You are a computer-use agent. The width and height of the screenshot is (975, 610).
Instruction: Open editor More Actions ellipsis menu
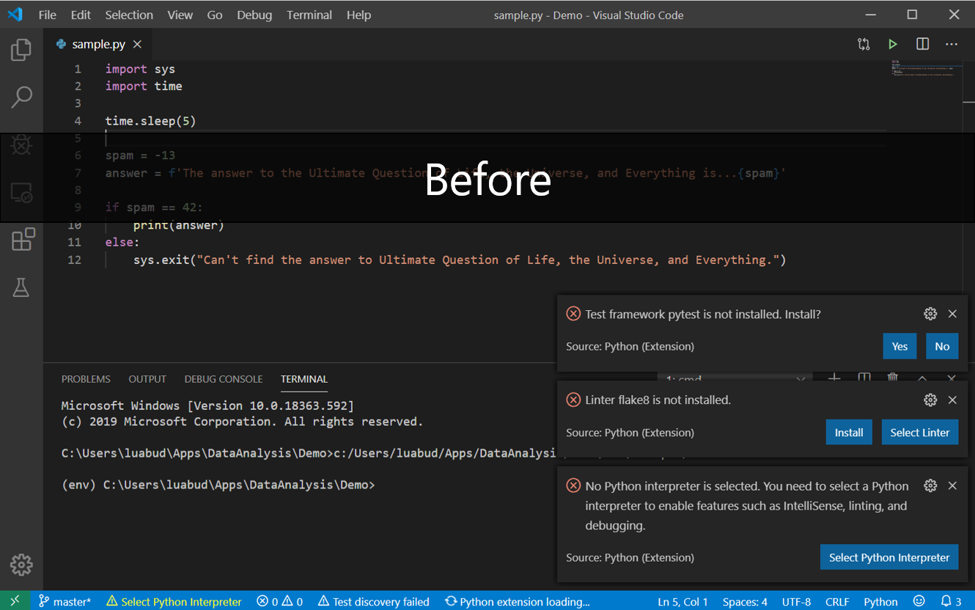coord(951,44)
